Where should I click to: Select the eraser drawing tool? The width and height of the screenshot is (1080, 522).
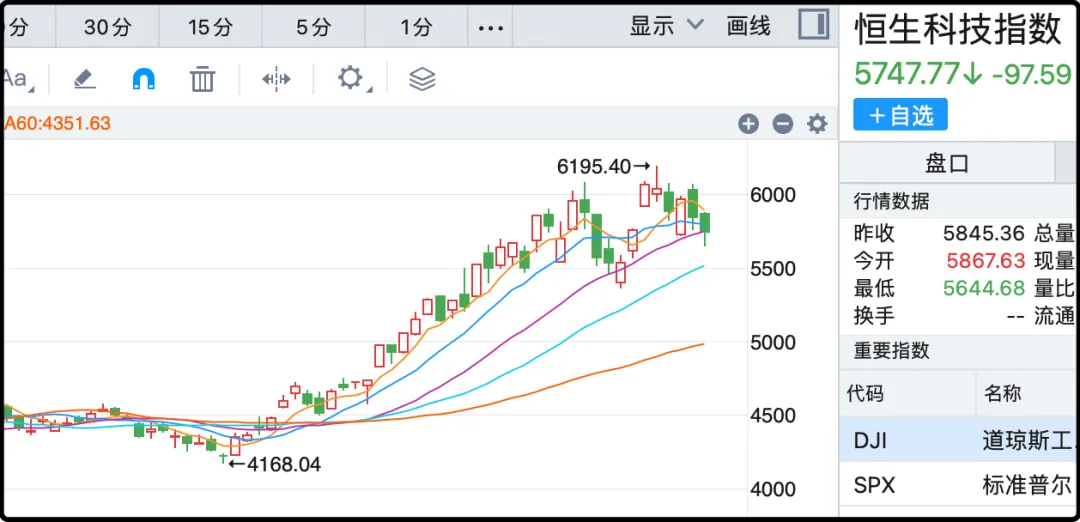[x=84, y=79]
